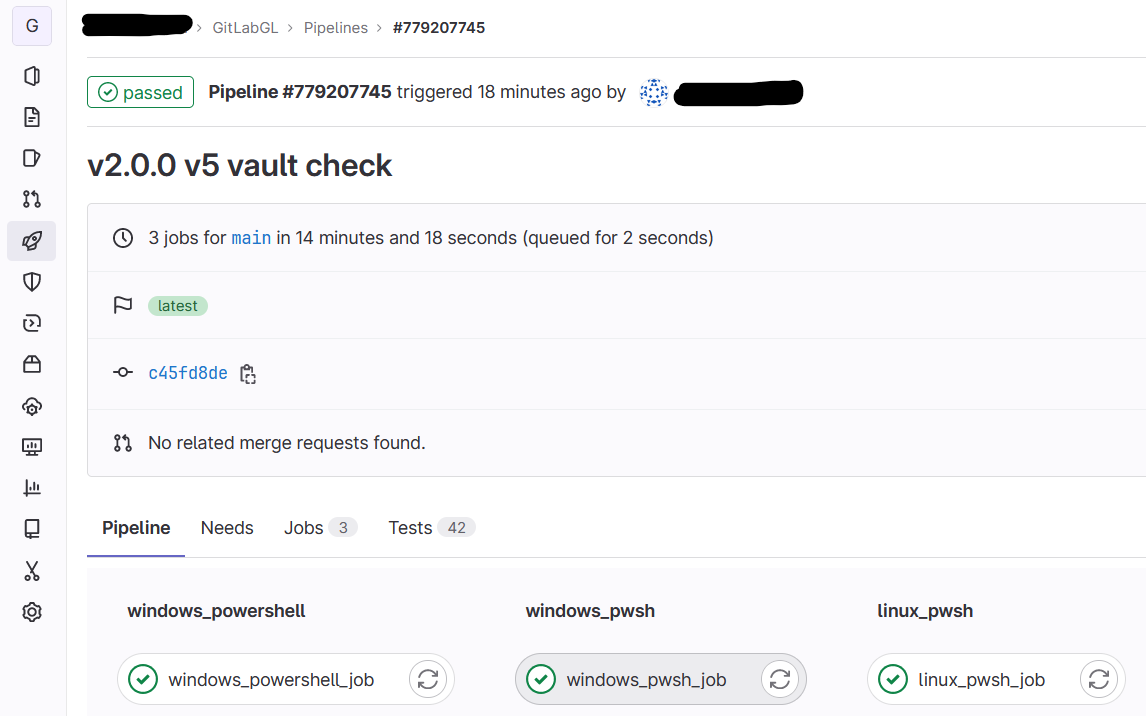Image resolution: width=1146 pixels, height=716 pixels.
Task: Copy commit SHA clipboard icon
Action: pos(248,373)
